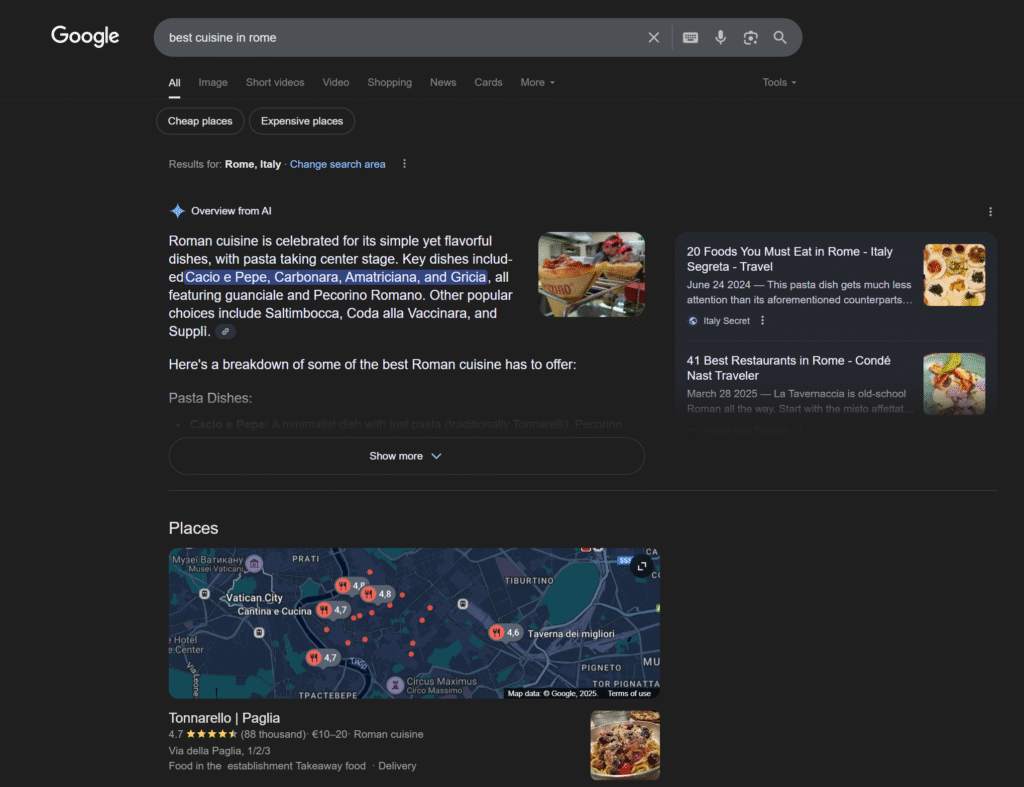Open the Cards tab
This screenshot has height=787, width=1024.
(x=488, y=82)
